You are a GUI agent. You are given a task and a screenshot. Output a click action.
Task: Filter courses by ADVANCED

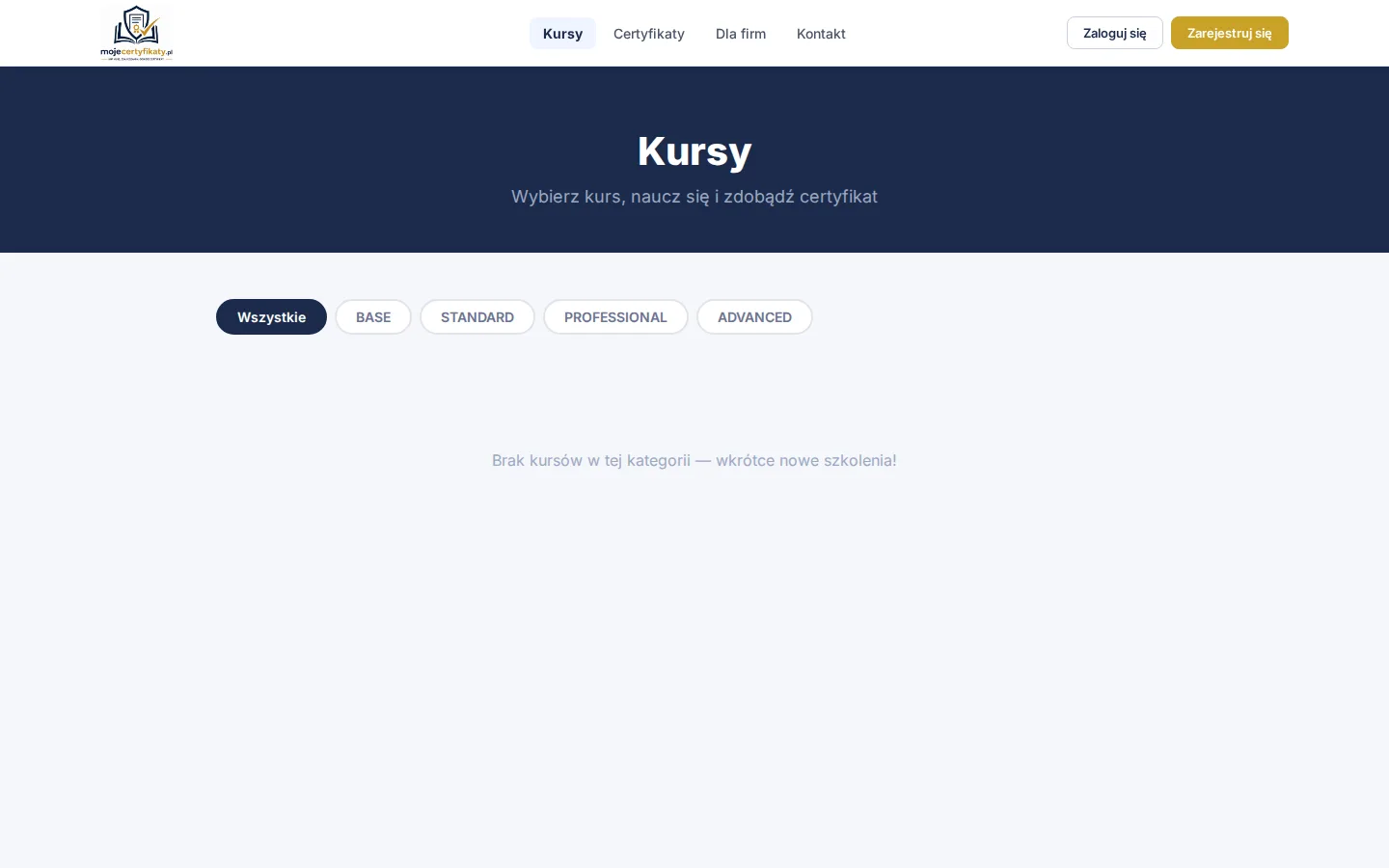click(754, 317)
